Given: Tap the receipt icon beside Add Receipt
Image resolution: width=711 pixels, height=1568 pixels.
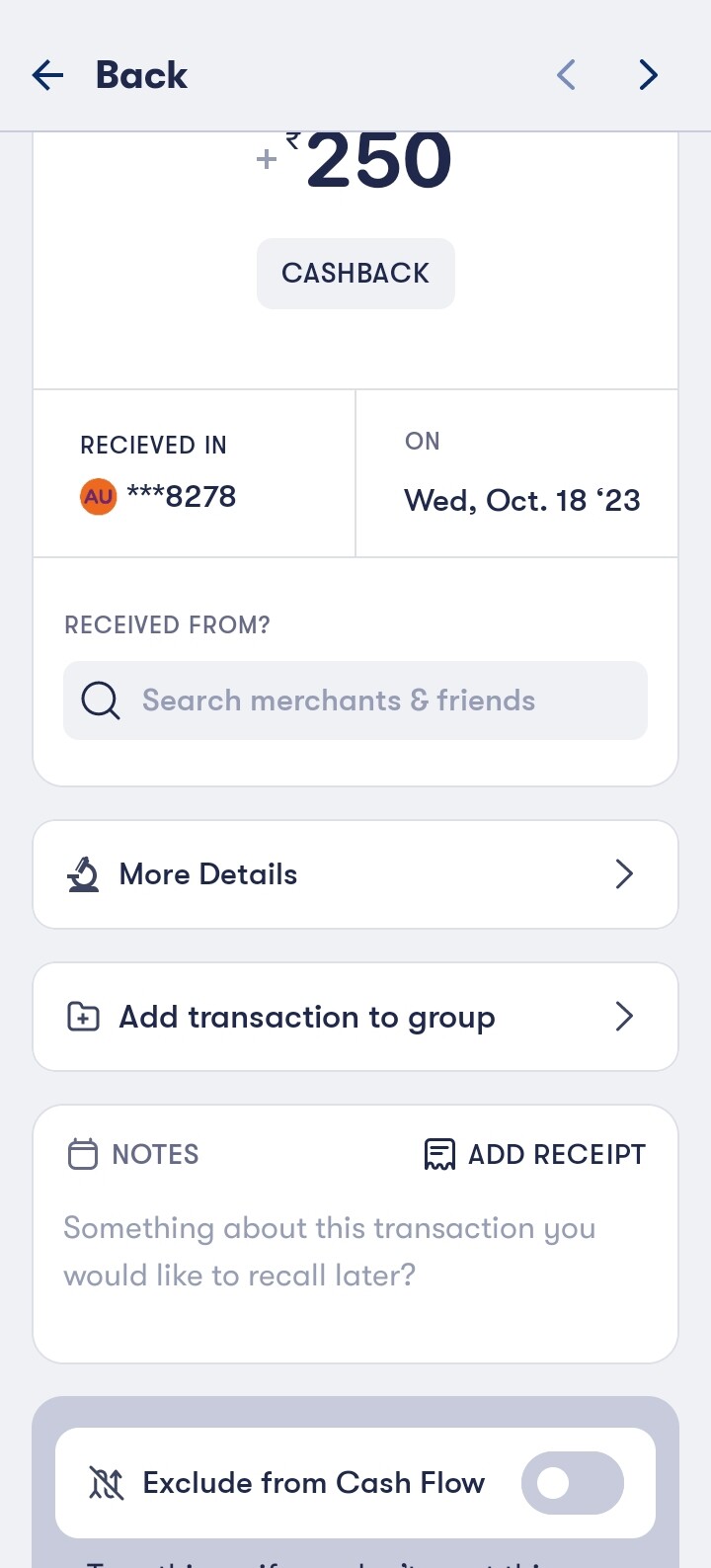Looking at the screenshot, I should pyautogui.click(x=439, y=1154).
